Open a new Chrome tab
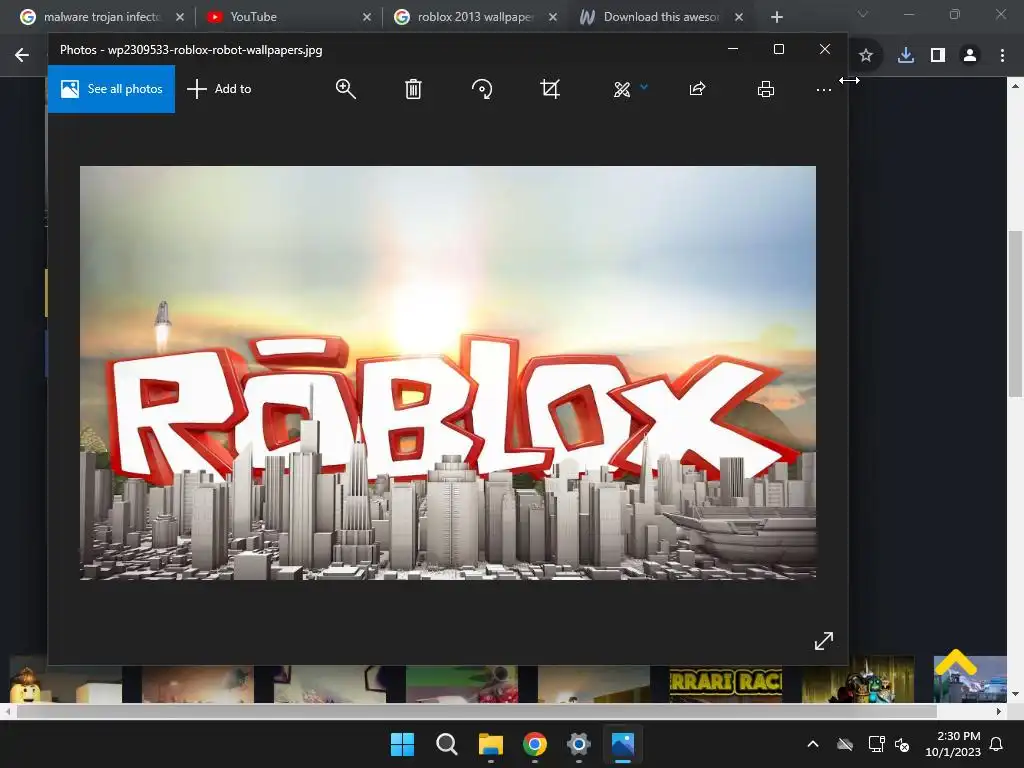This screenshot has height=768, width=1024. pos(776,17)
